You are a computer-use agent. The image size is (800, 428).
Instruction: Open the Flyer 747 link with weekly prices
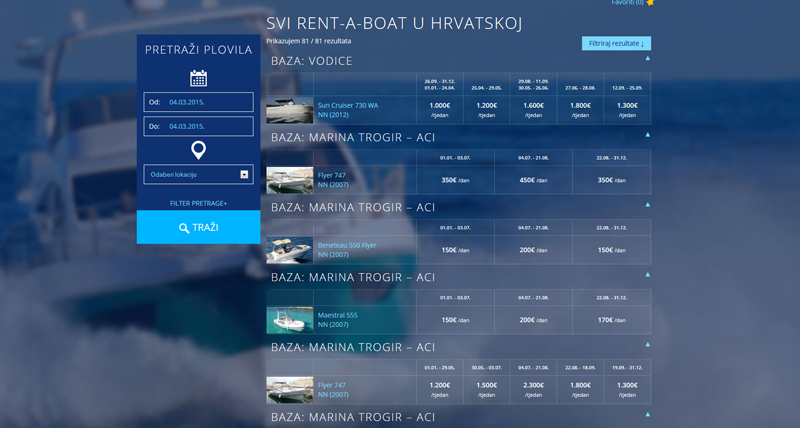(x=332, y=385)
